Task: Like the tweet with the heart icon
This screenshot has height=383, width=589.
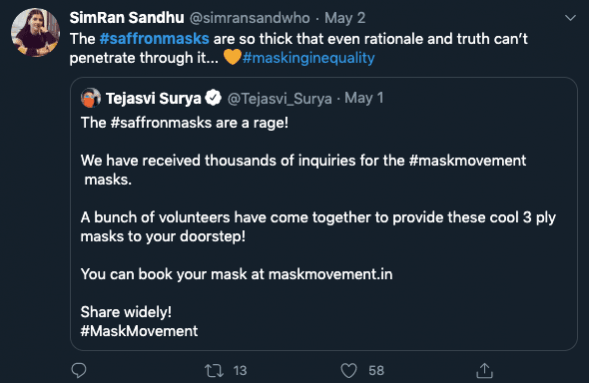Action: pos(349,371)
